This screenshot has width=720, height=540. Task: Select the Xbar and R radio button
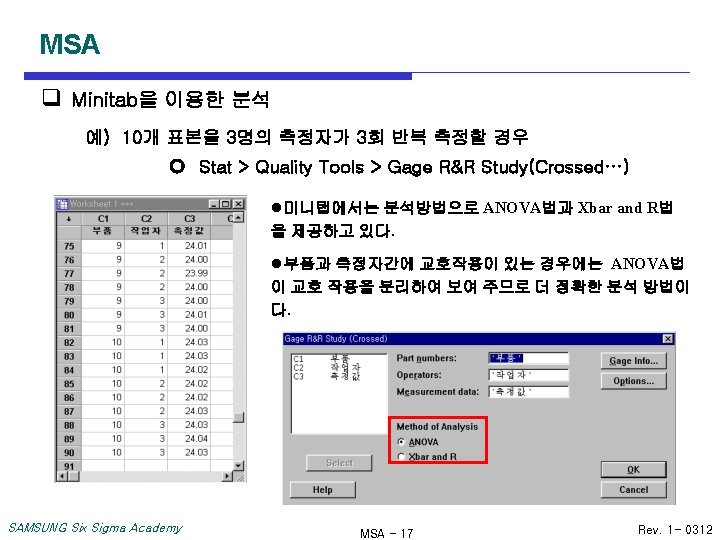coord(401,456)
